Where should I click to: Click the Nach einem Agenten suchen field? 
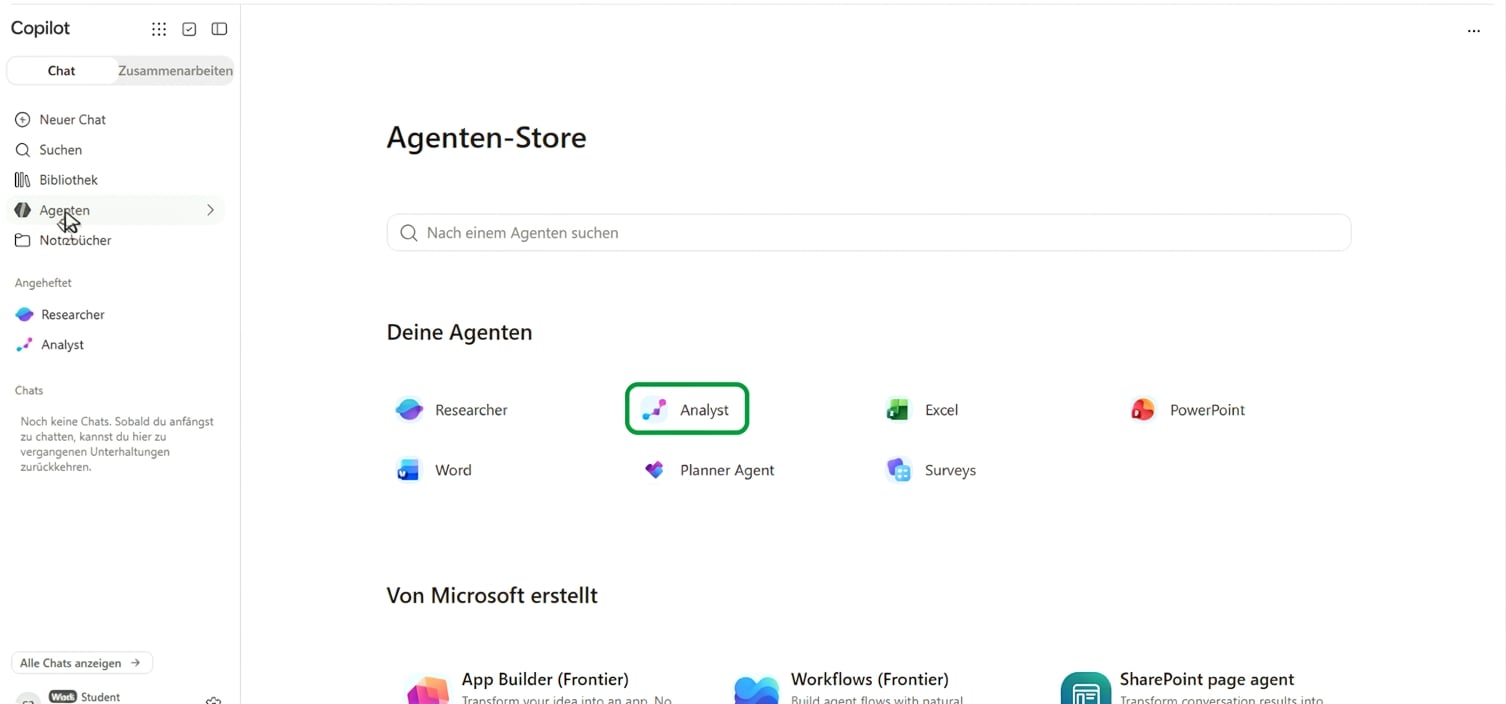869,232
